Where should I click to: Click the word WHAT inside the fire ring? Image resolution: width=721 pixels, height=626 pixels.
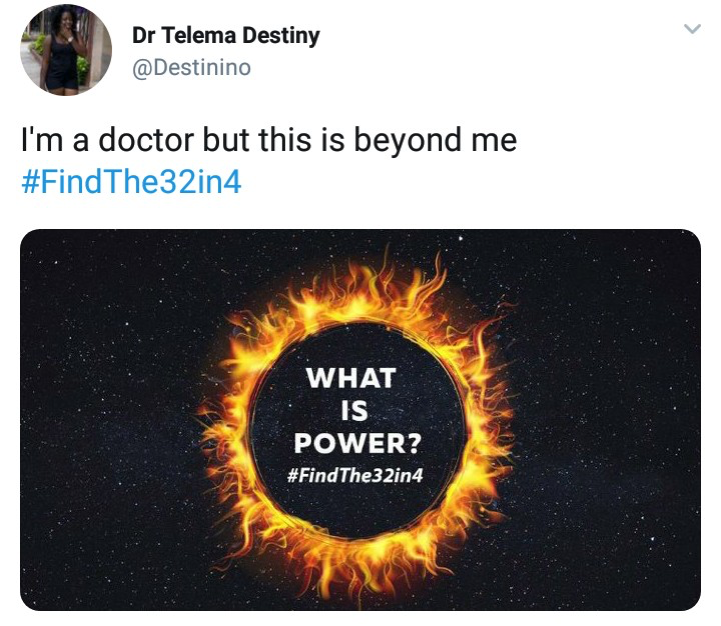[x=351, y=378]
